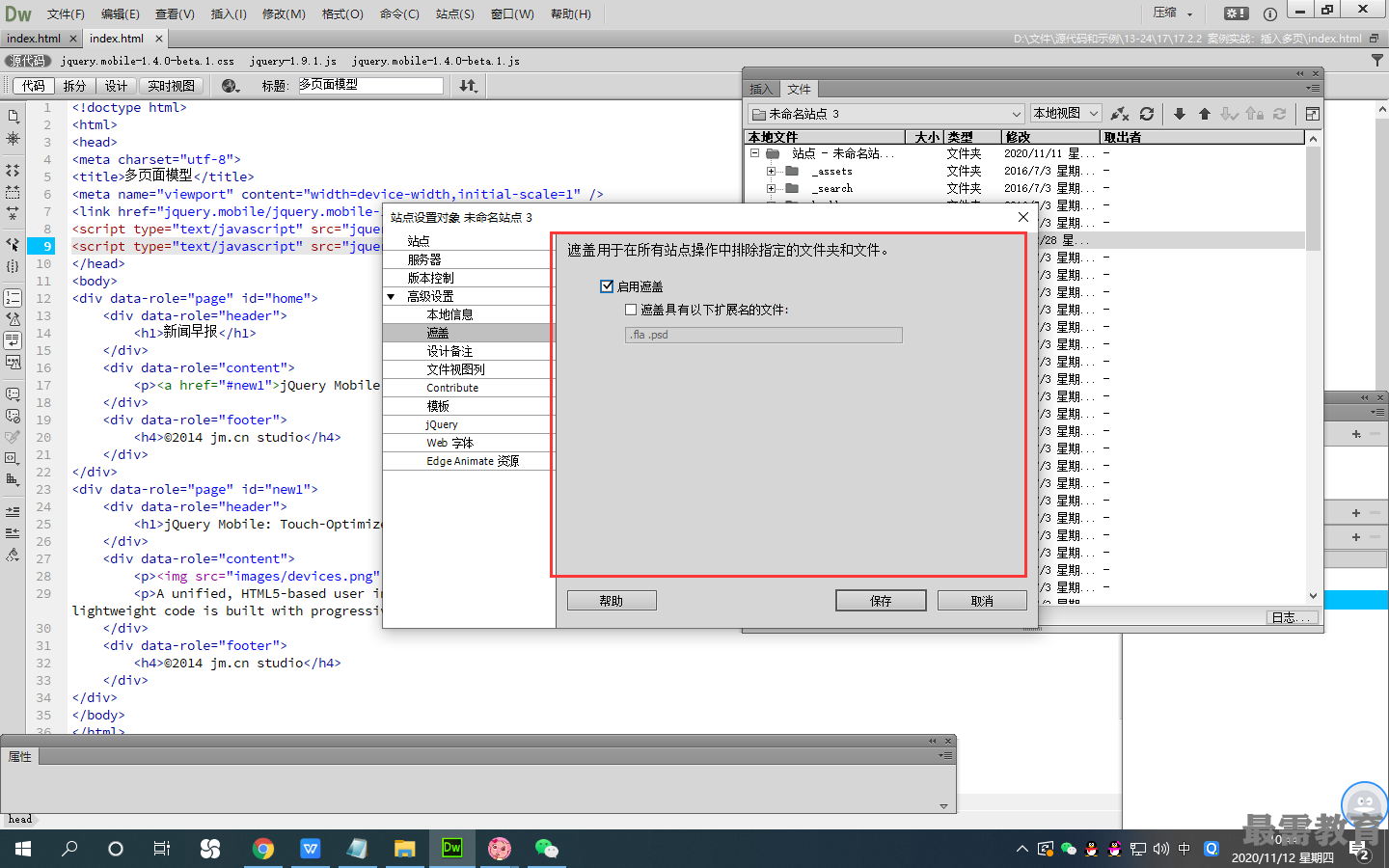
Task: Select Edge Animate 资源 in advanced settings
Action: point(469,461)
